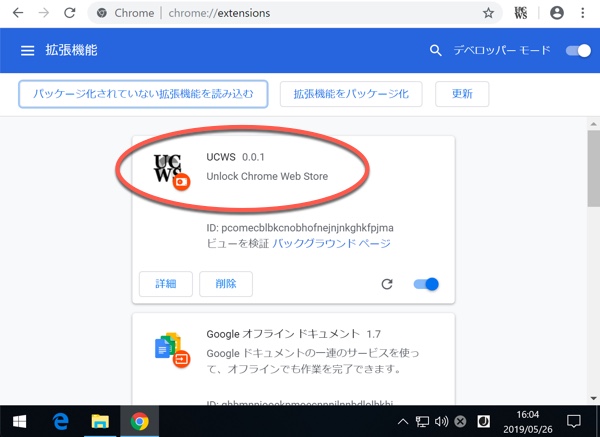The width and height of the screenshot is (600, 437).
Task: Click 拡張機能をパッケージ化 button
Action: tap(351, 94)
